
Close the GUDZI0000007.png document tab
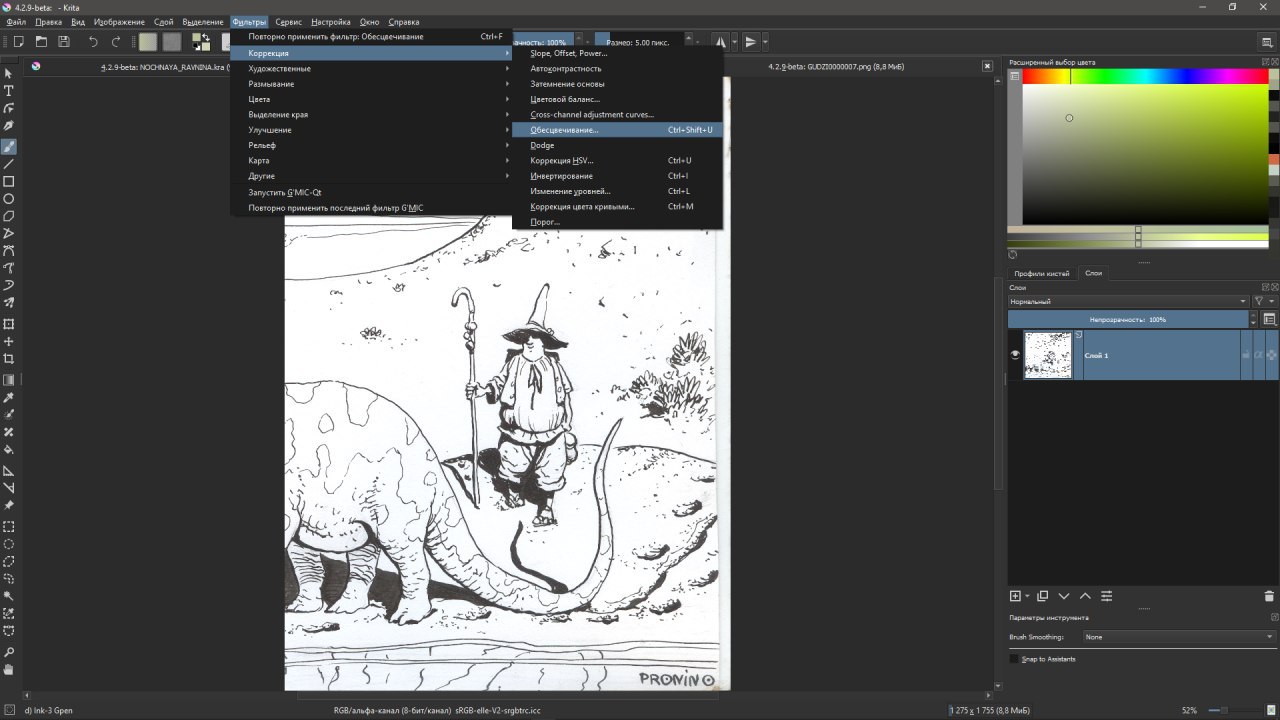point(987,66)
